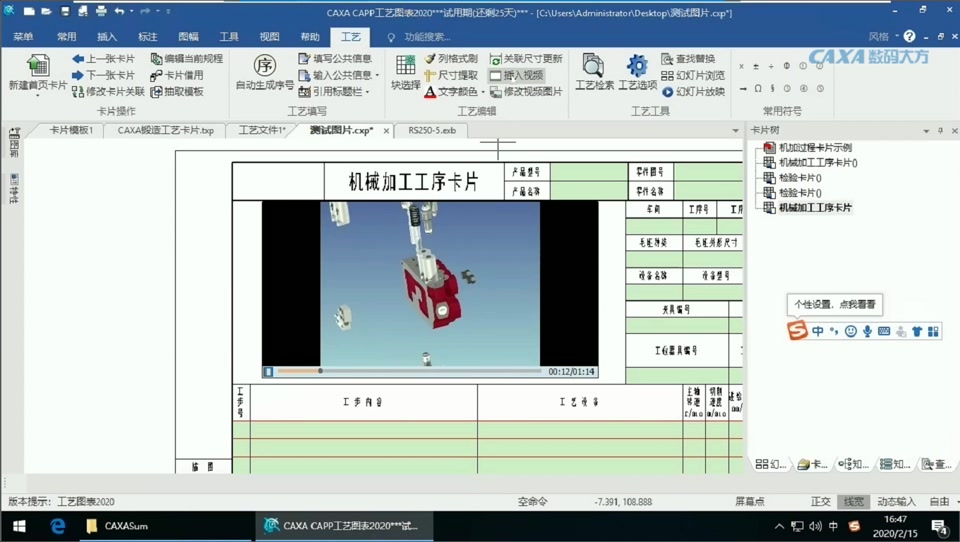Click 个性设置,点我看看 tooltip link
Image resolution: width=960 pixels, height=542 pixels.
[834, 304]
